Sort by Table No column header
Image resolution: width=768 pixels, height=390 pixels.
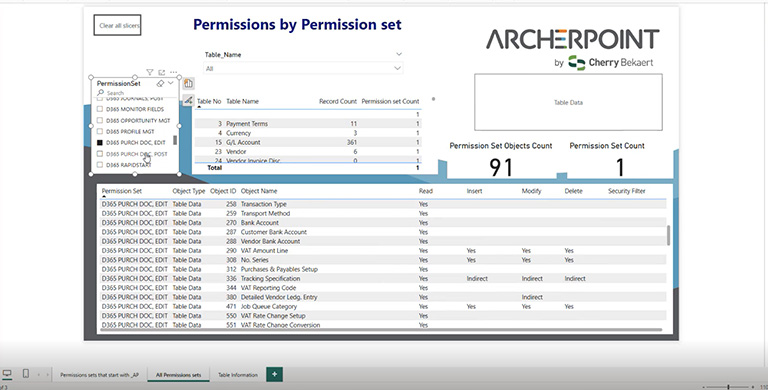click(209, 101)
